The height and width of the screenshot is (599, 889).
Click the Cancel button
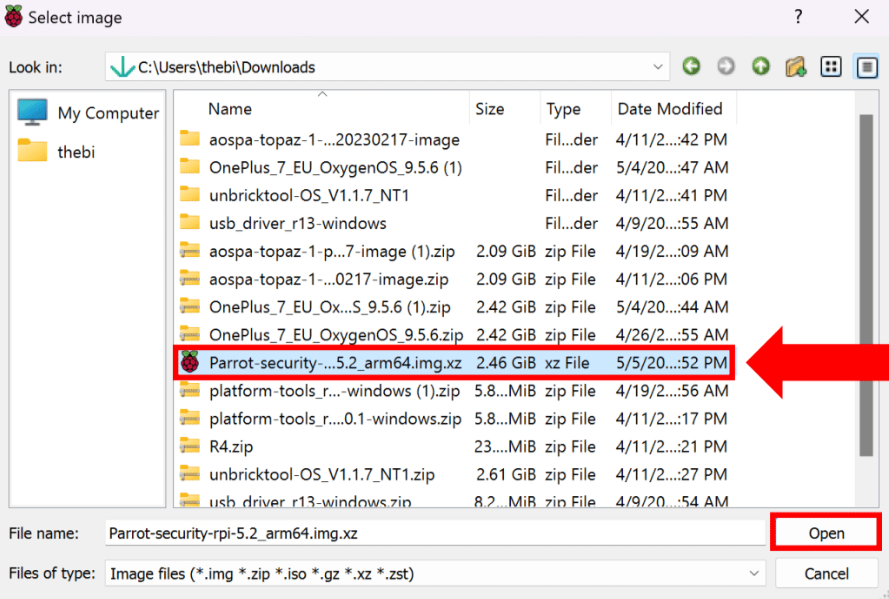[x=826, y=573]
